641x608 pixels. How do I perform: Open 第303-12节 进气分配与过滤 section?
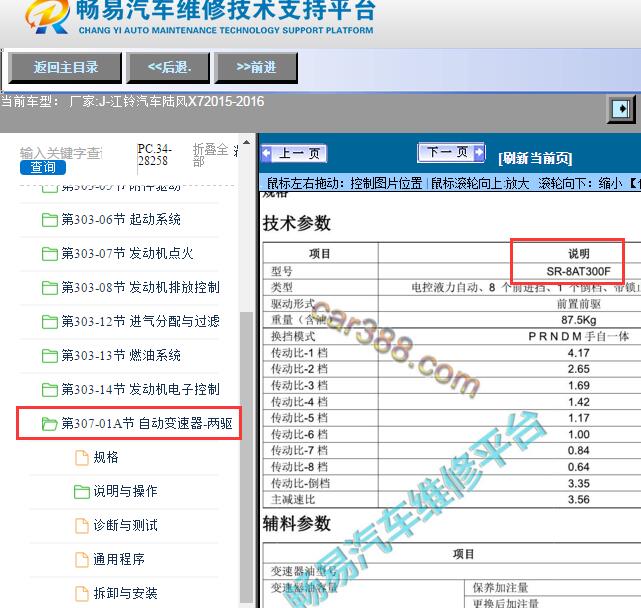coord(140,322)
